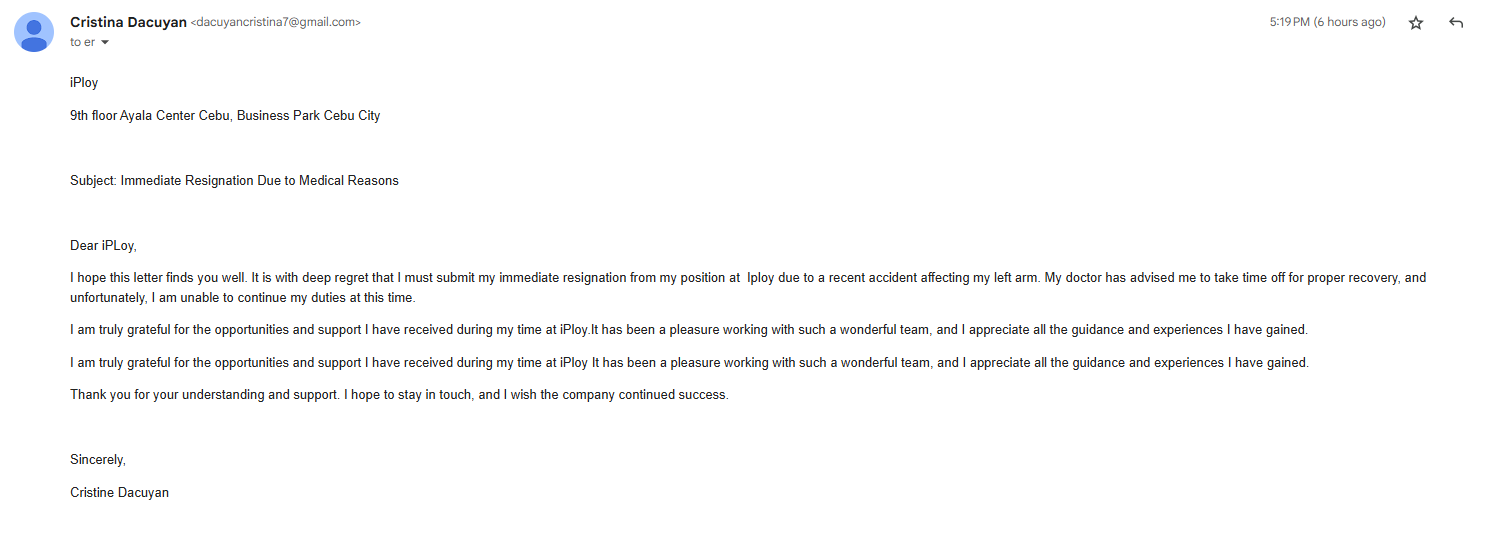Click the 'to er' recipient text
1487x536 pixels.
pos(82,43)
